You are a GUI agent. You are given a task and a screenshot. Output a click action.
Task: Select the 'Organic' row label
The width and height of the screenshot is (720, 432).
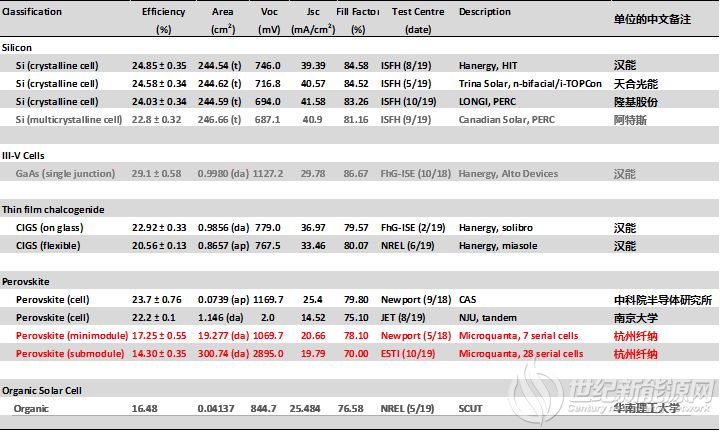tap(31, 409)
